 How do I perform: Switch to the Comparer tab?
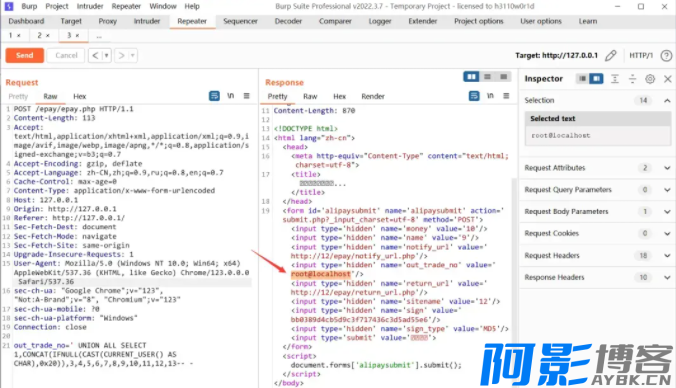(x=335, y=21)
